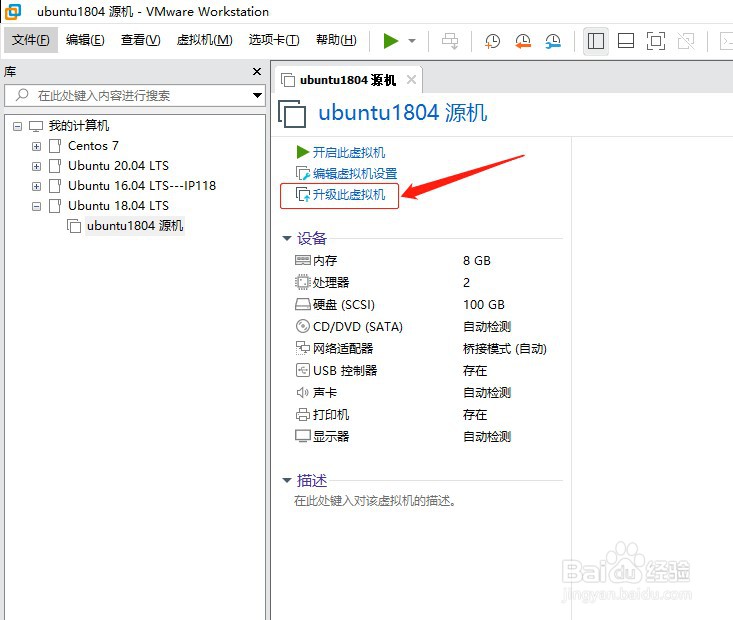Click 升级此虚拟机 link
This screenshot has width=733, height=620.
tap(348, 195)
